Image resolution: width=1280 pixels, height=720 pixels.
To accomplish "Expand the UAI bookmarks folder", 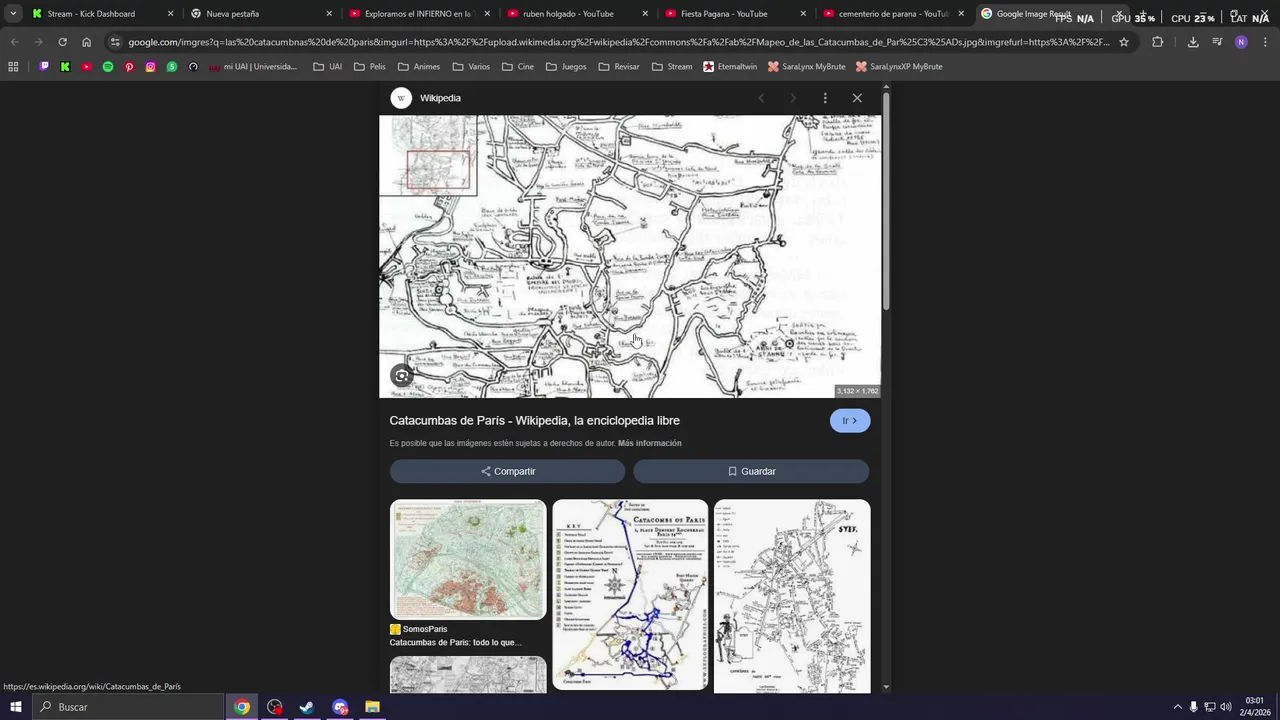I will click(x=328, y=66).
